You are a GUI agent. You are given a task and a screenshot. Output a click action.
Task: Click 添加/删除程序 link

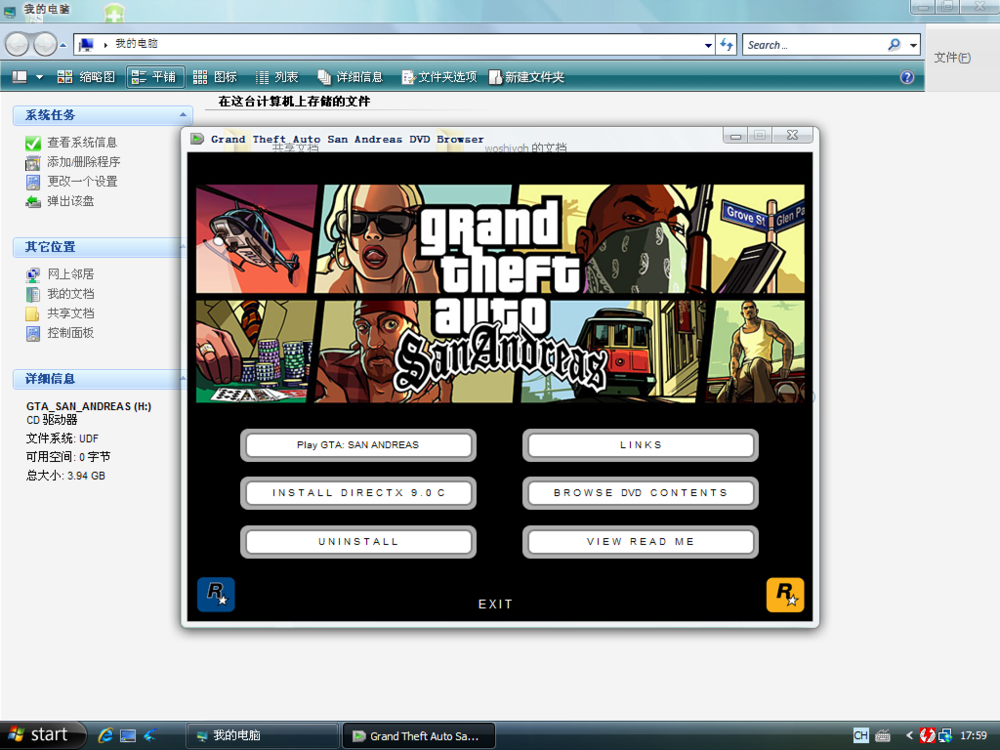(x=84, y=162)
